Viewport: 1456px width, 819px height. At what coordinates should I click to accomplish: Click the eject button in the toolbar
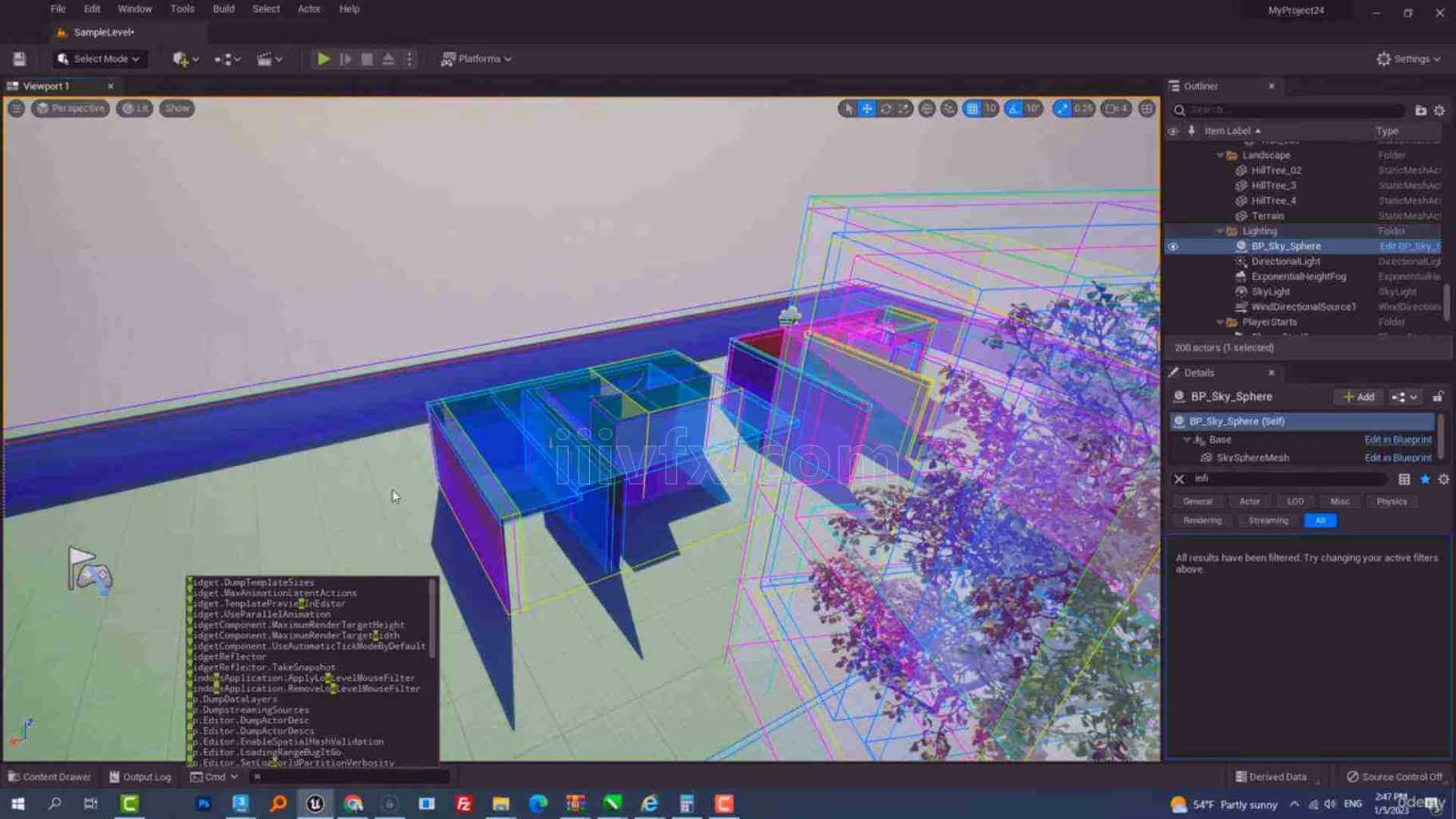tap(389, 59)
